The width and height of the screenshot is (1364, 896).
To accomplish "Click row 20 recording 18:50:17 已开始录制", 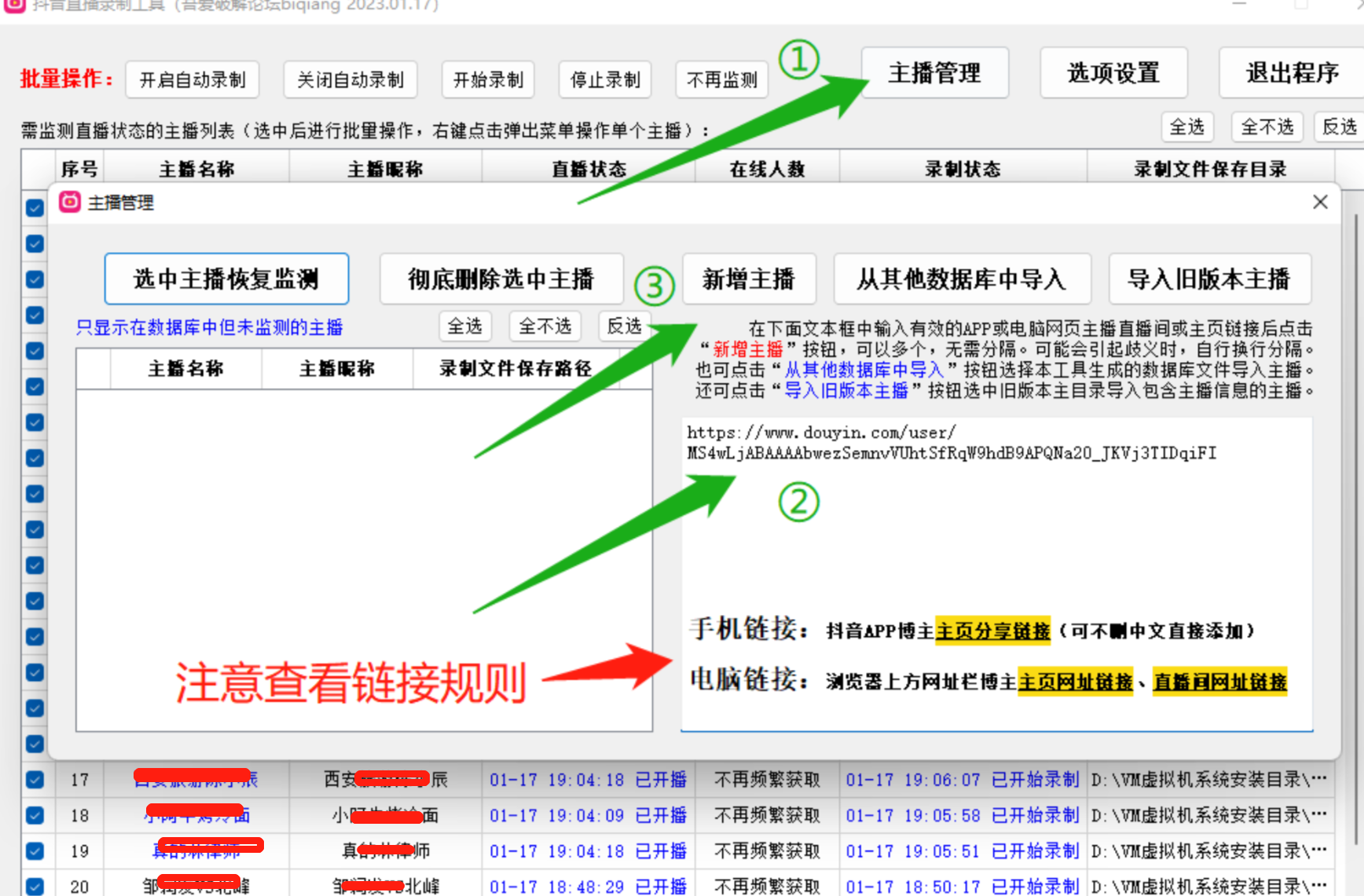I will point(962,887).
